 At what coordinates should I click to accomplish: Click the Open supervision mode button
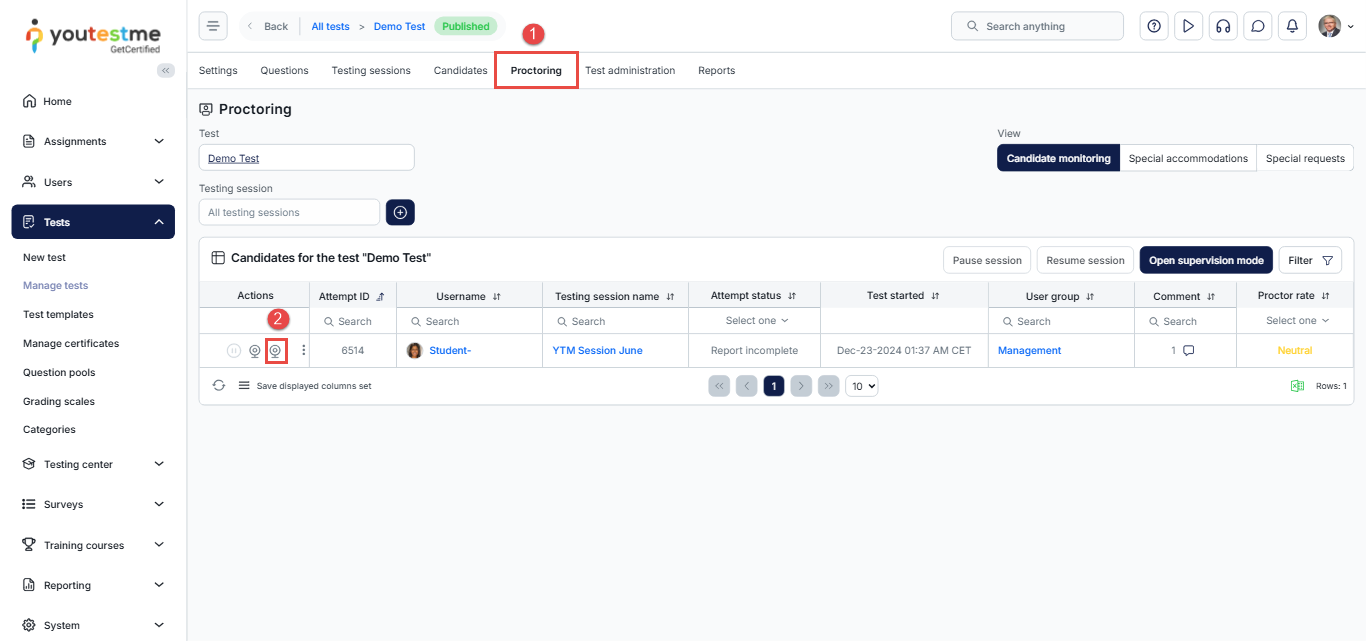1206,260
